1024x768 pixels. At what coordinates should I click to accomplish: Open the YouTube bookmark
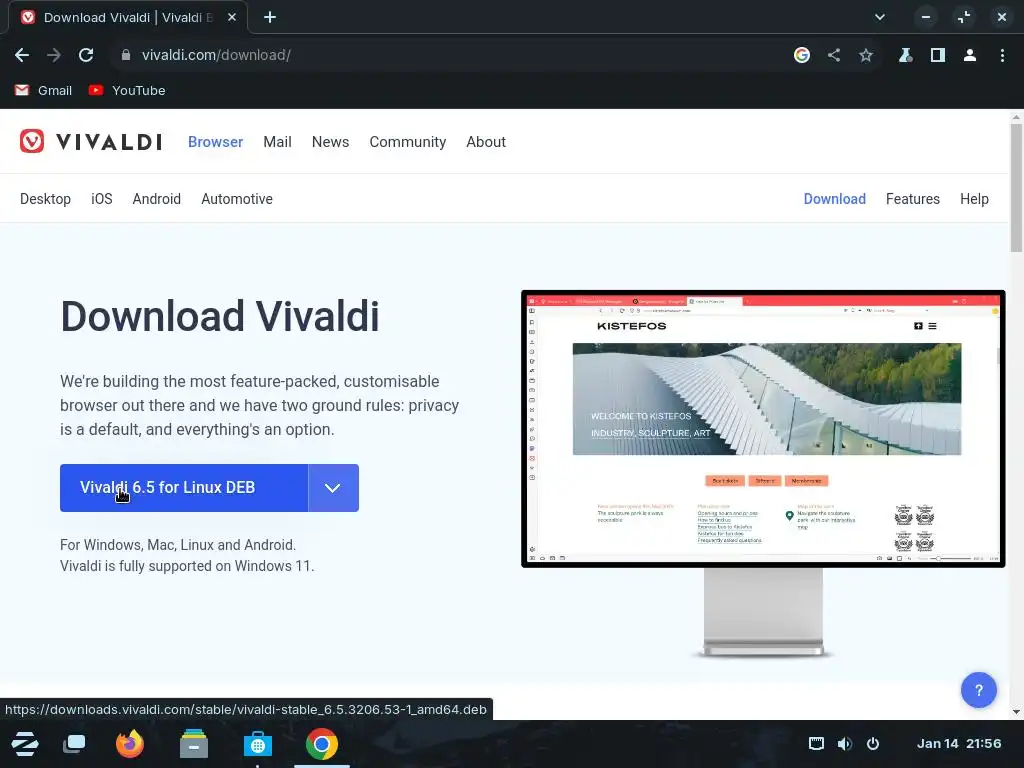127,91
